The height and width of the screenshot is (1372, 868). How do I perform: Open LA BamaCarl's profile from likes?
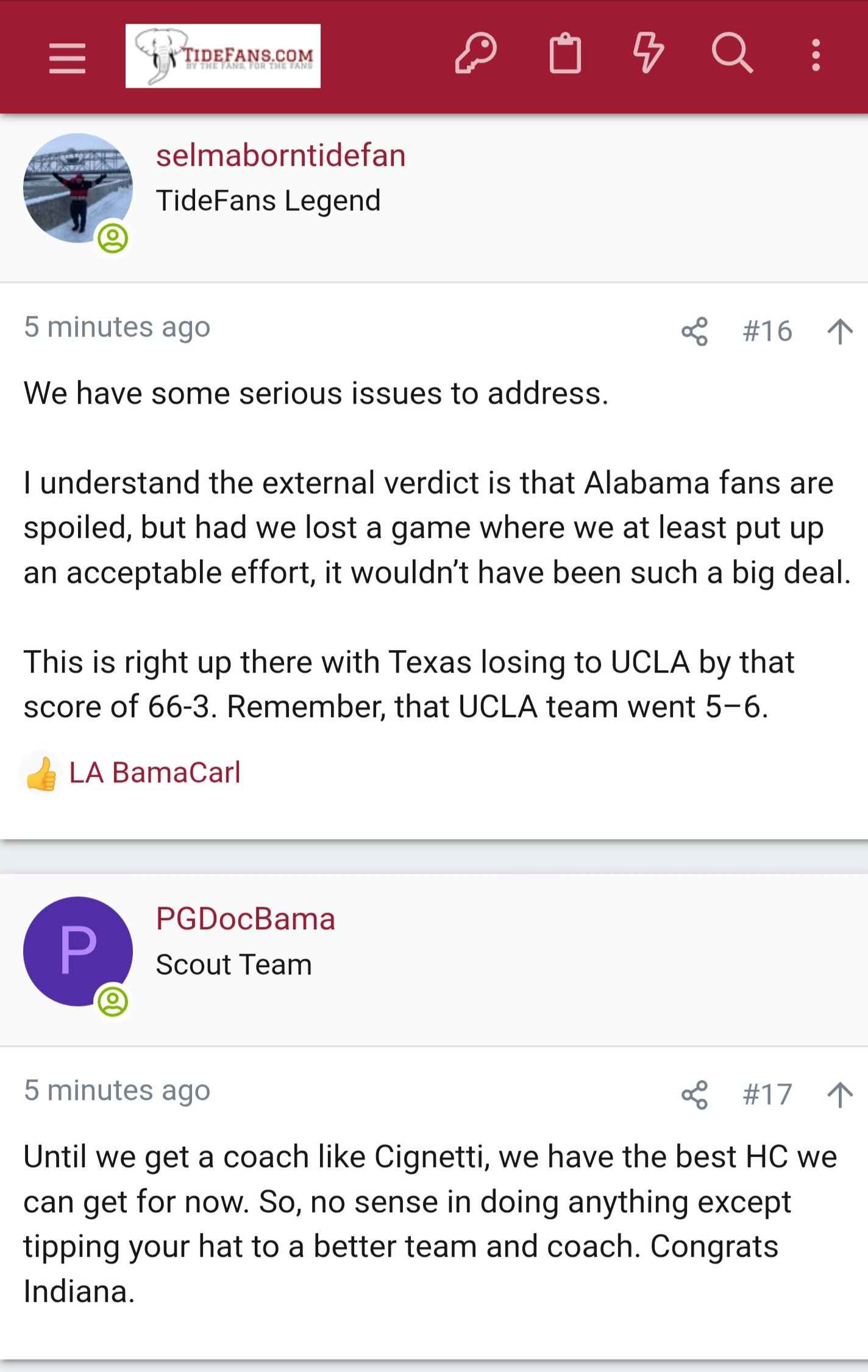pyautogui.click(x=155, y=773)
